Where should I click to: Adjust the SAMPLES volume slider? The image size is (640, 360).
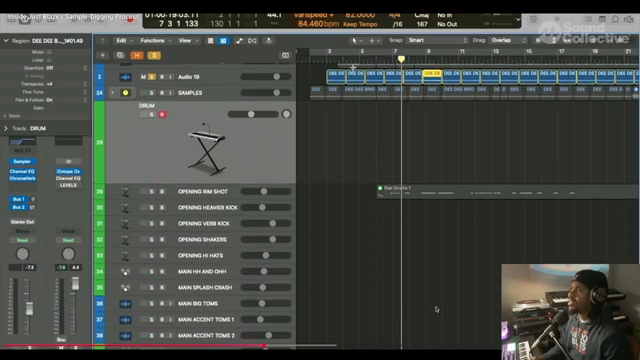pos(266,93)
